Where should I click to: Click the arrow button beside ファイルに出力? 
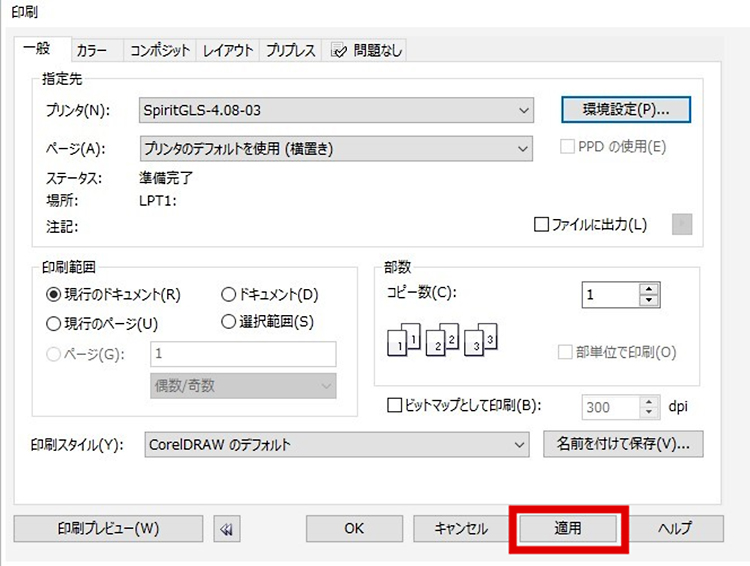click(x=682, y=225)
